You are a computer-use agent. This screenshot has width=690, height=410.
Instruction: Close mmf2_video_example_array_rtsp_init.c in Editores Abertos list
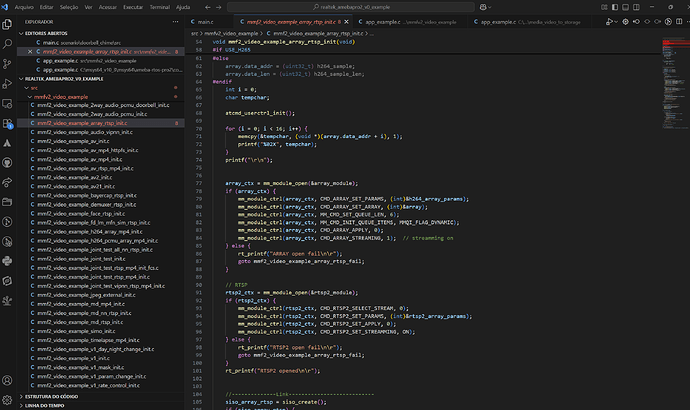tap(29, 52)
